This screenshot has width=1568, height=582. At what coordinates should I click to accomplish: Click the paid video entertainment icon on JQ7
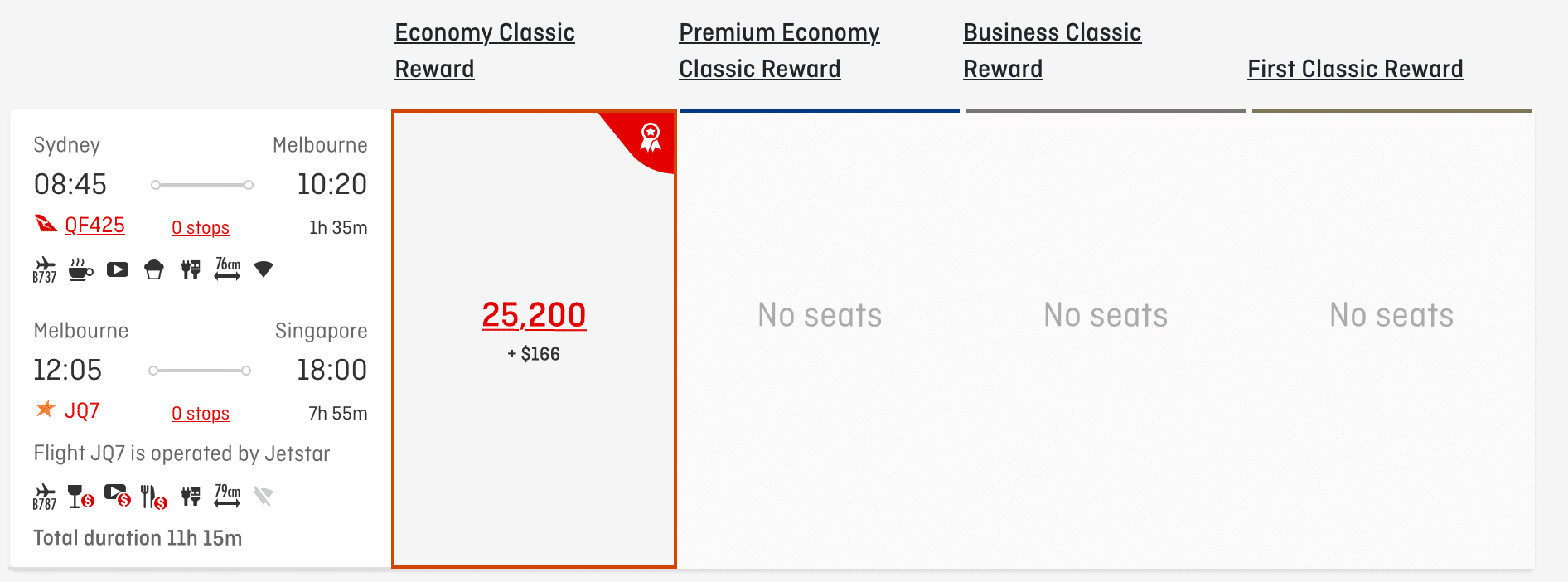click(118, 496)
